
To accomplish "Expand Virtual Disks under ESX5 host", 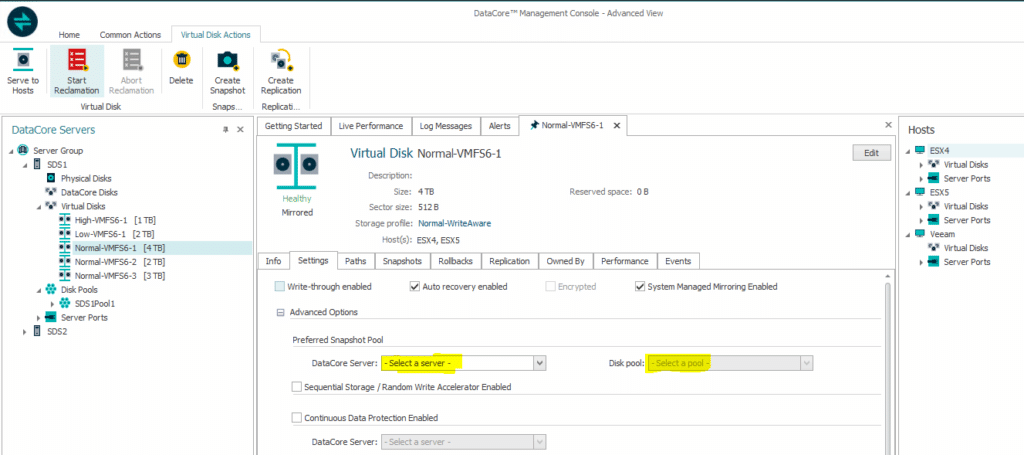I will (x=921, y=206).
